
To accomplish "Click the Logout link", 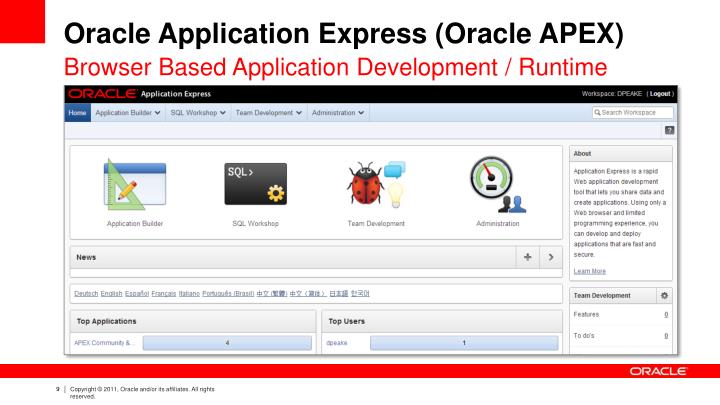I will coord(660,94).
